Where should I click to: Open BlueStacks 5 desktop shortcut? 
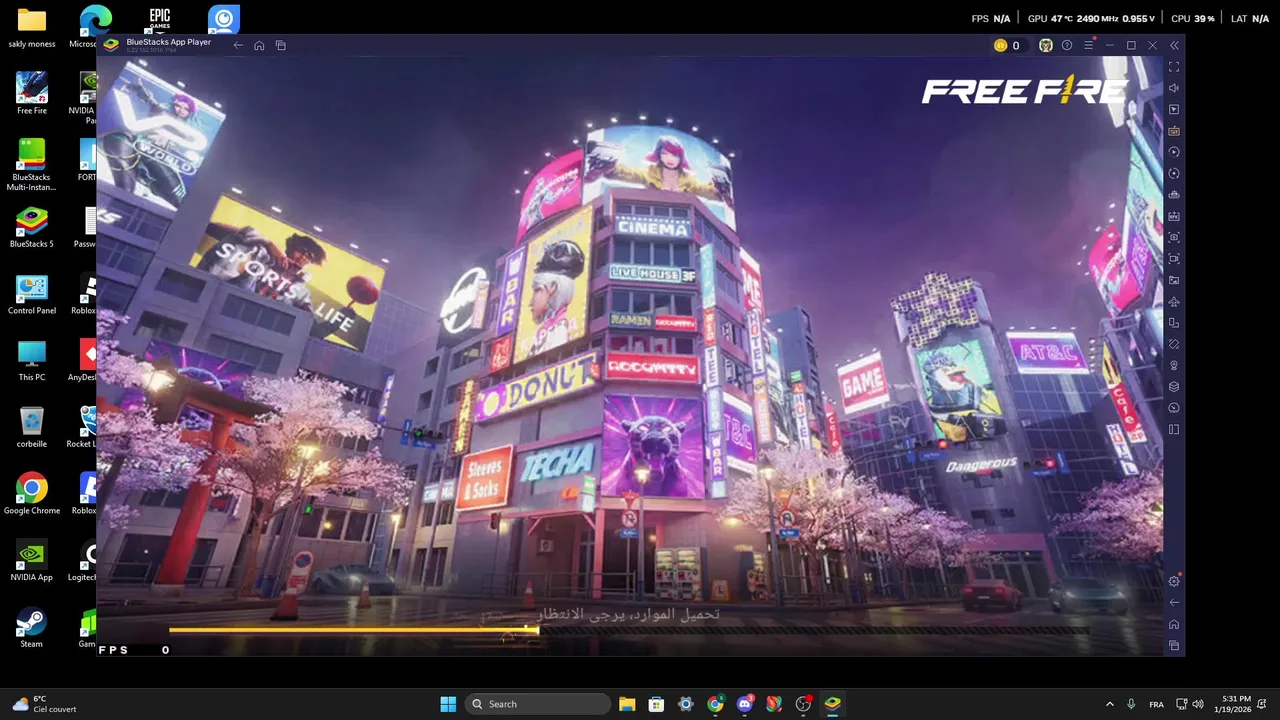pyautogui.click(x=32, y=227)
